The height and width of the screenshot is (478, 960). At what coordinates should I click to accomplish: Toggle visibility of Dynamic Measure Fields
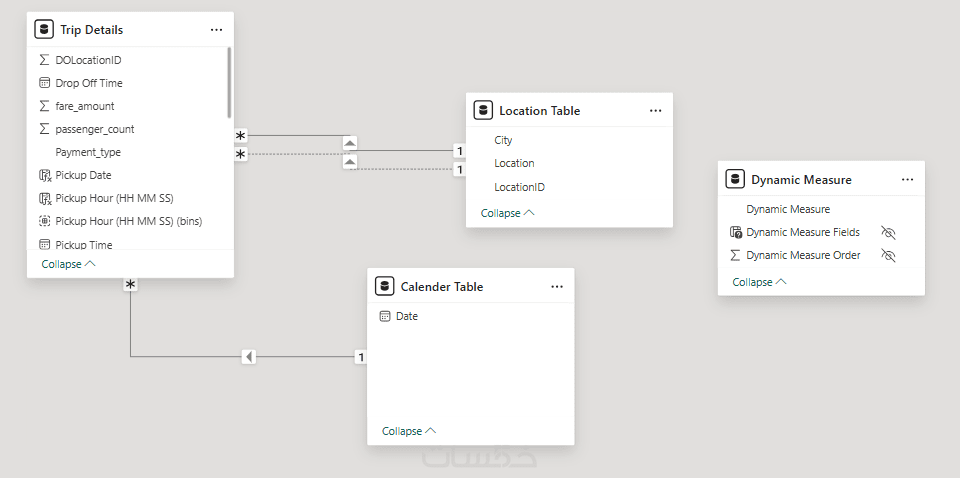(x=888, y=232)
